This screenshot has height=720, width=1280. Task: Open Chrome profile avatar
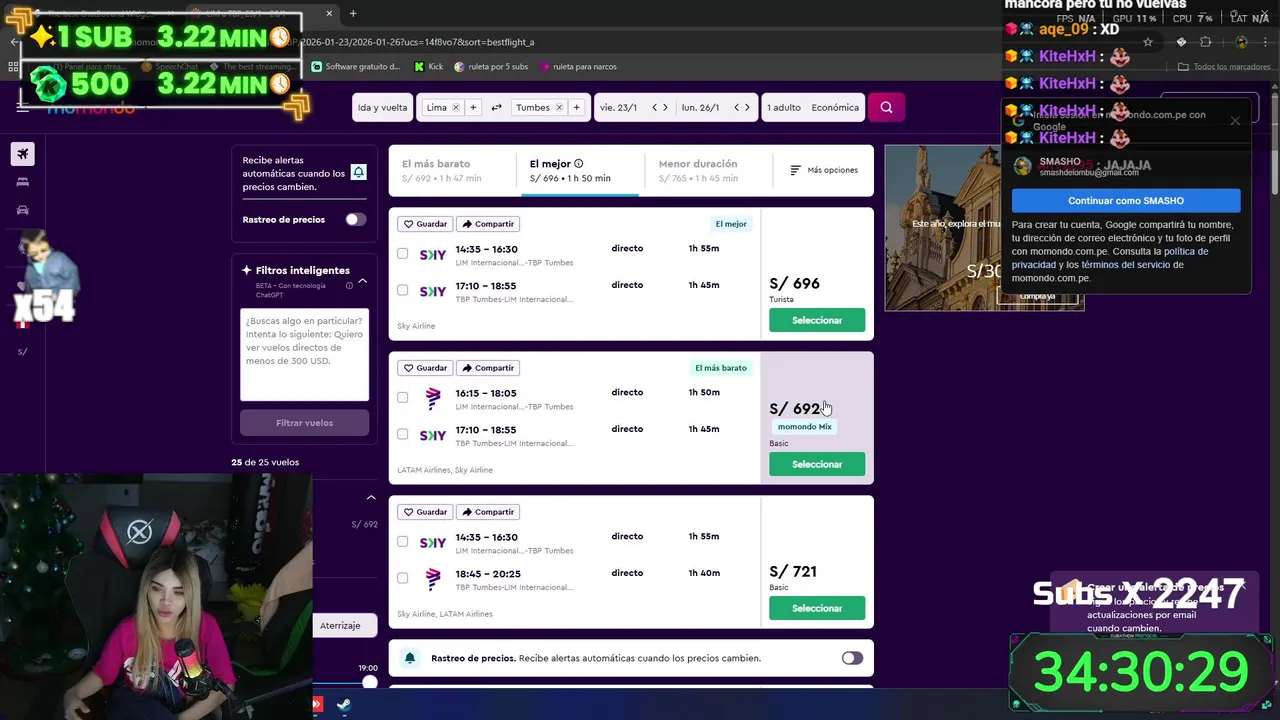coord(1241,42)
